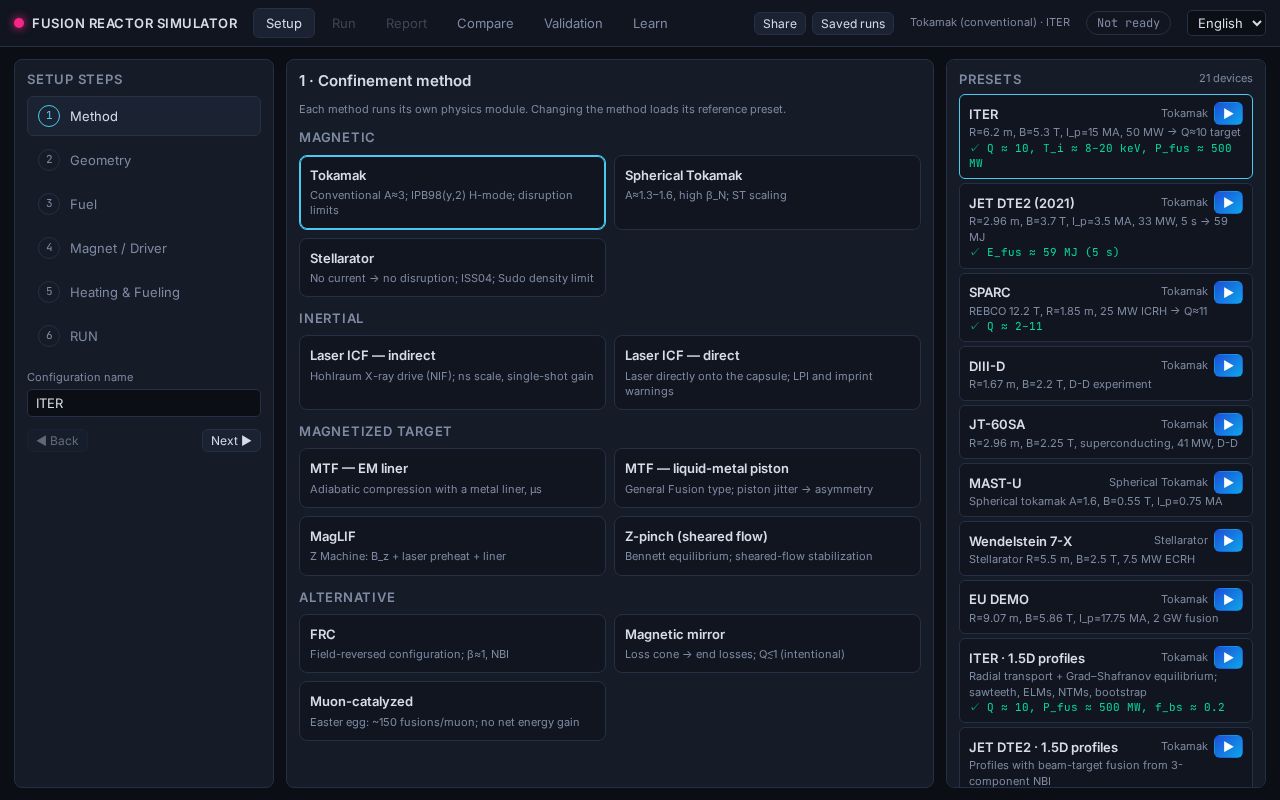This screenshot has width=1280, height=800.
Task: Pick Laser ICF — indirect method
Action: pyautogui.click(x=452, y=372)
